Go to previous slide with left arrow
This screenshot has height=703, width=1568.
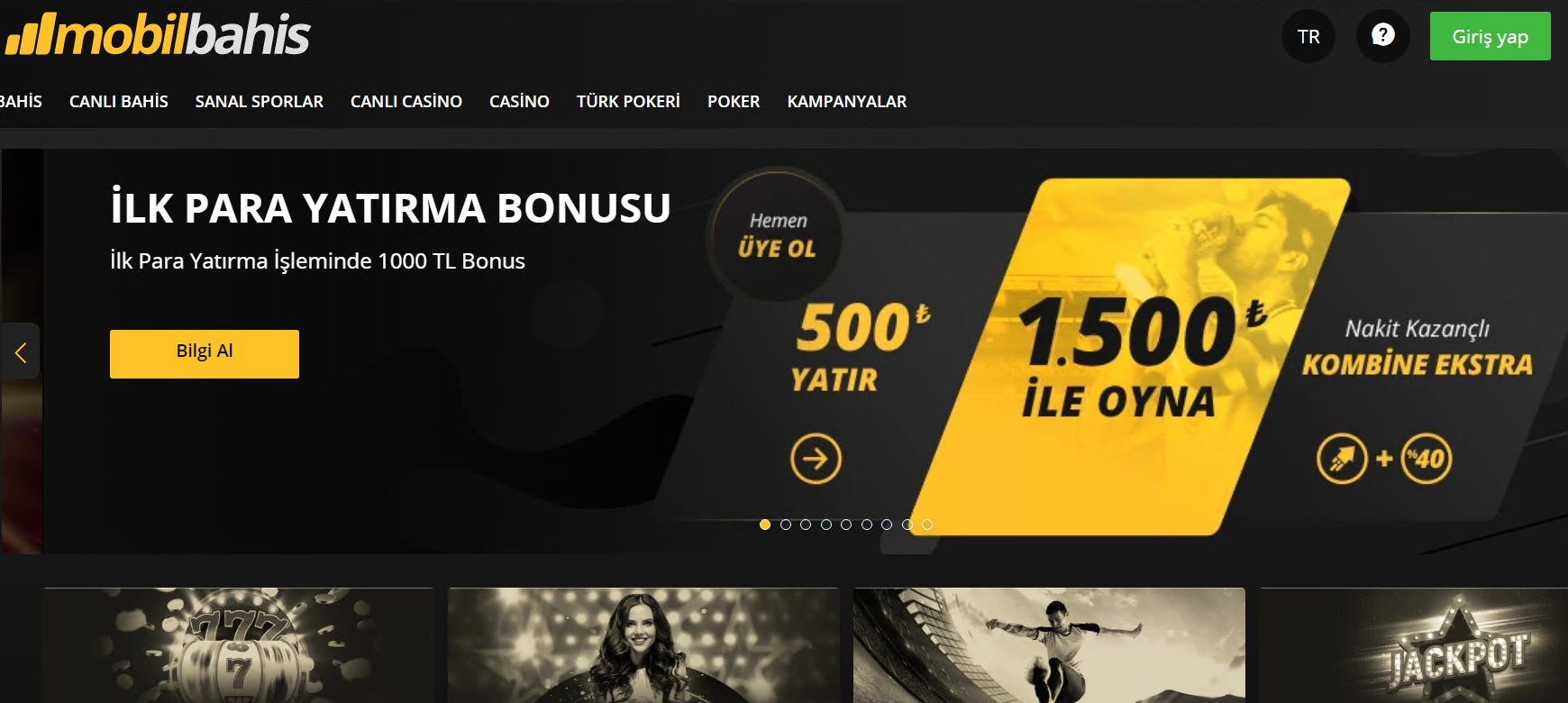pos(20,351)
